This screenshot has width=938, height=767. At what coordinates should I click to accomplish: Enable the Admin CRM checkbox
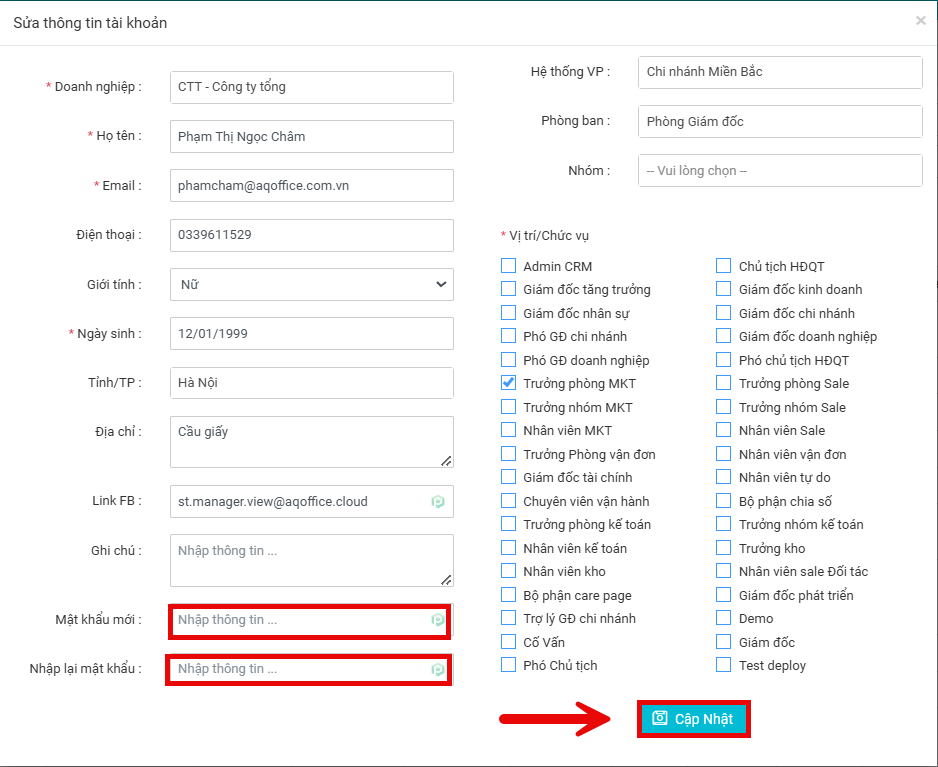(x=509, y=266)
